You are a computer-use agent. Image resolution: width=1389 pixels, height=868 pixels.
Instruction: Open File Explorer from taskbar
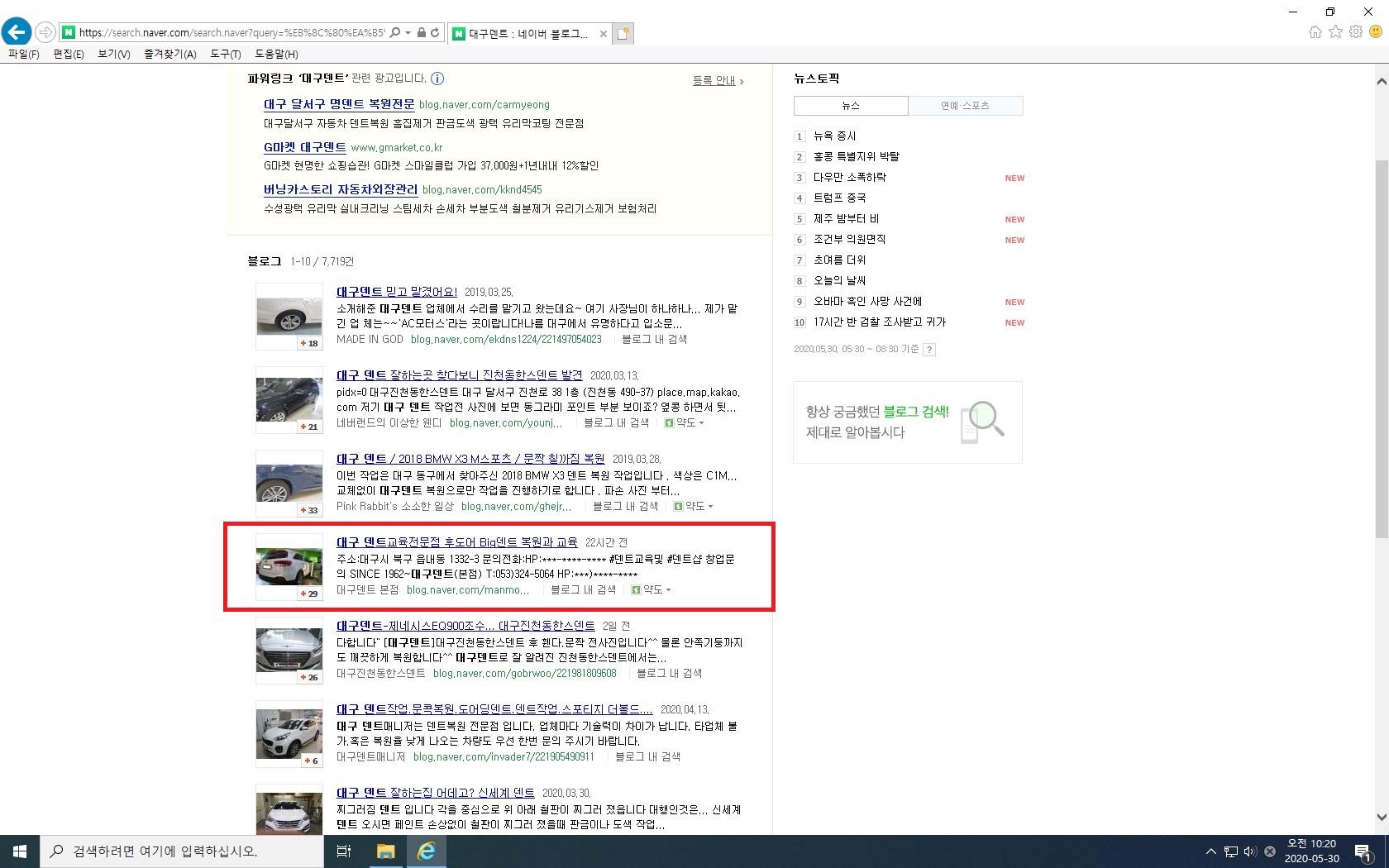coord(385,851)
